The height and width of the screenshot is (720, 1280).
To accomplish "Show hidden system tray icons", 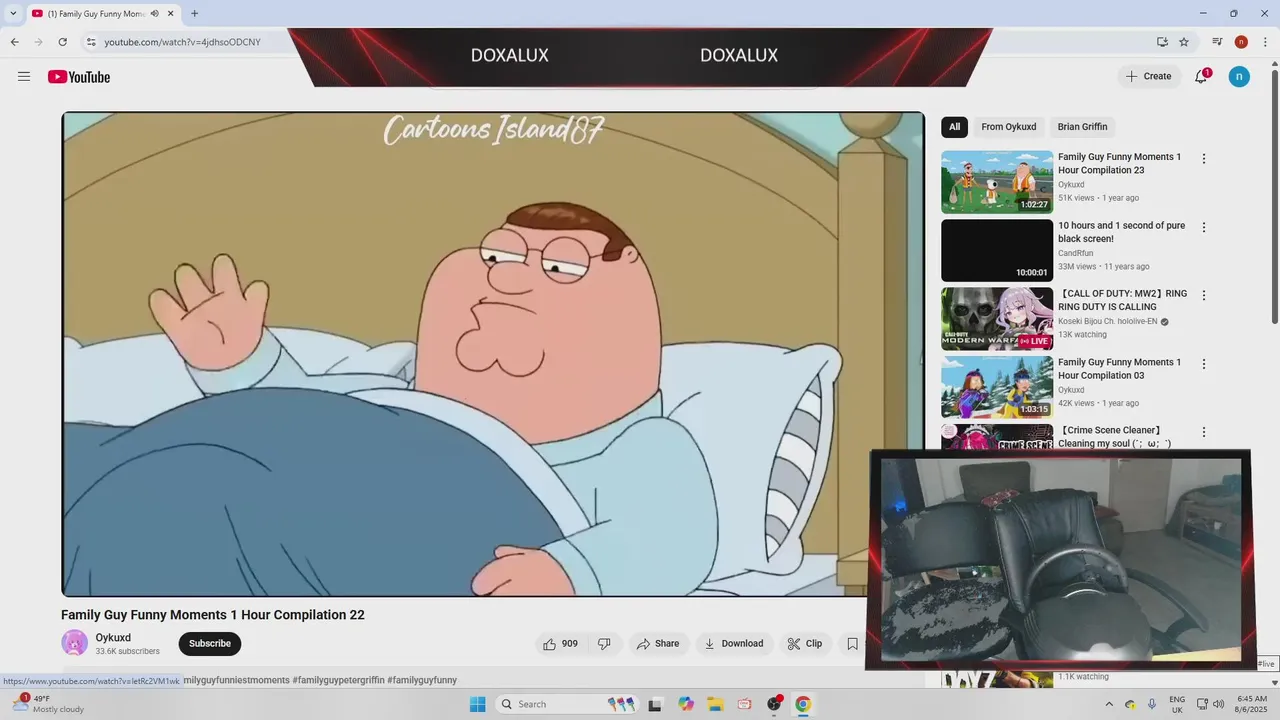I will pyautogui.click(x=1108, y=704).
